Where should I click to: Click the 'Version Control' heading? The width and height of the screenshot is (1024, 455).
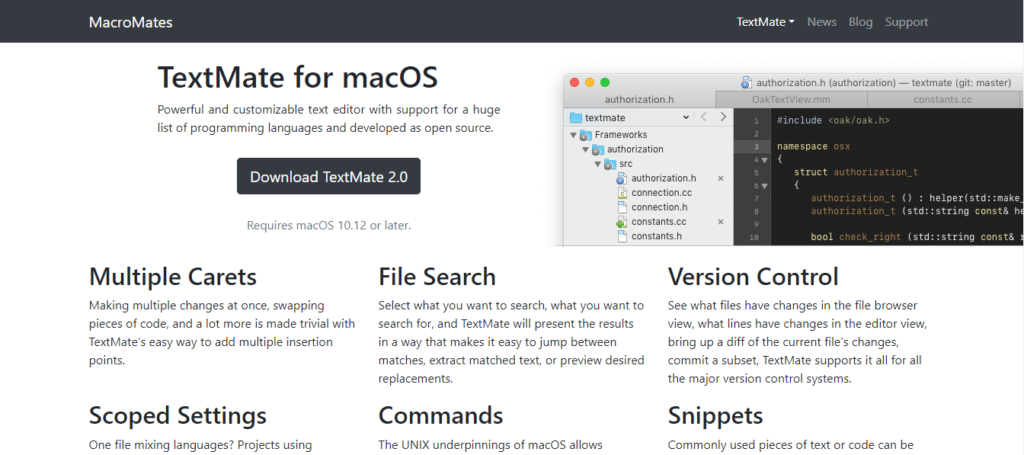(753, 277)
